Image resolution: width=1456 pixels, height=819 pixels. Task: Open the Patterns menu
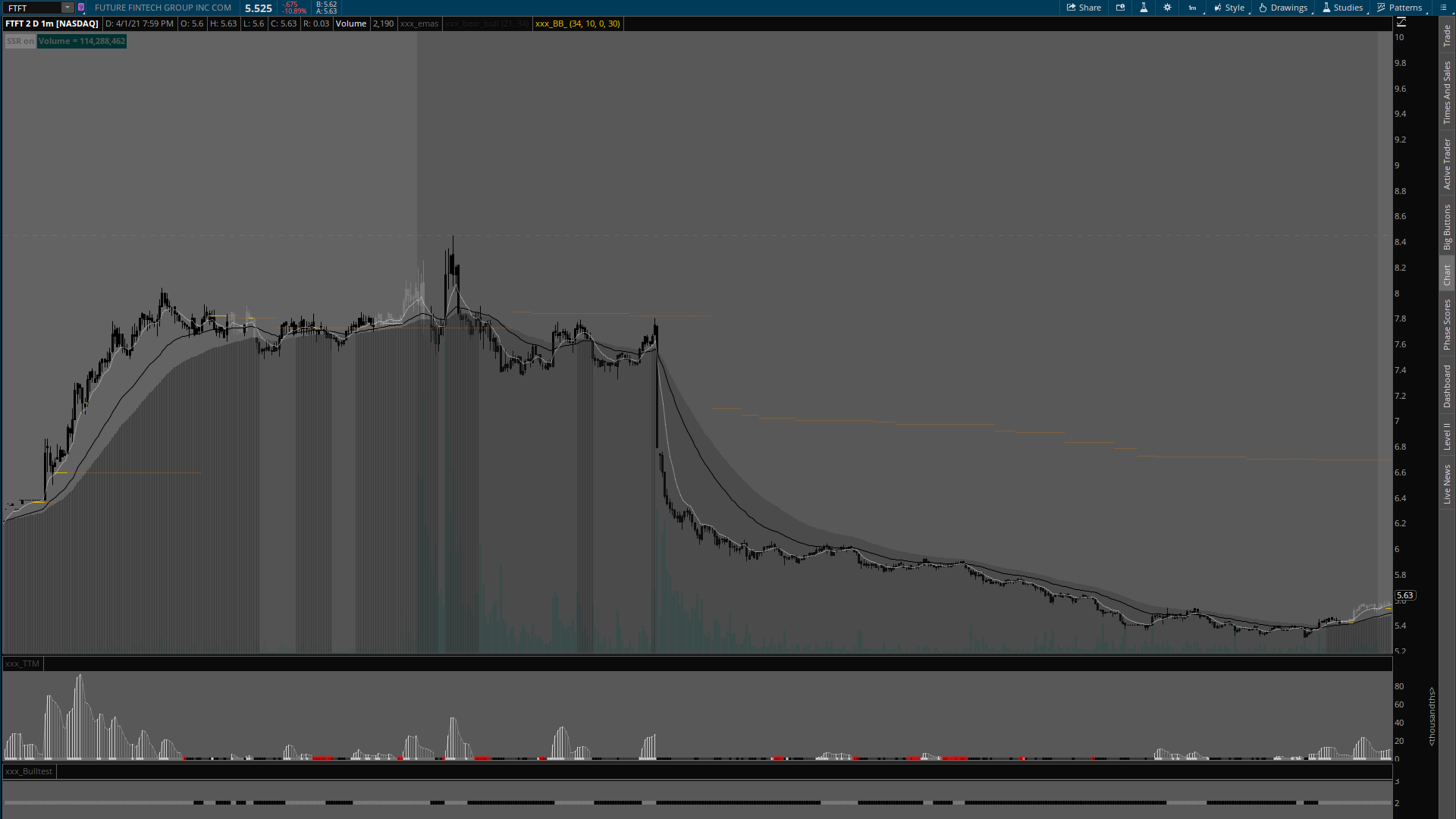(1399, 8)
